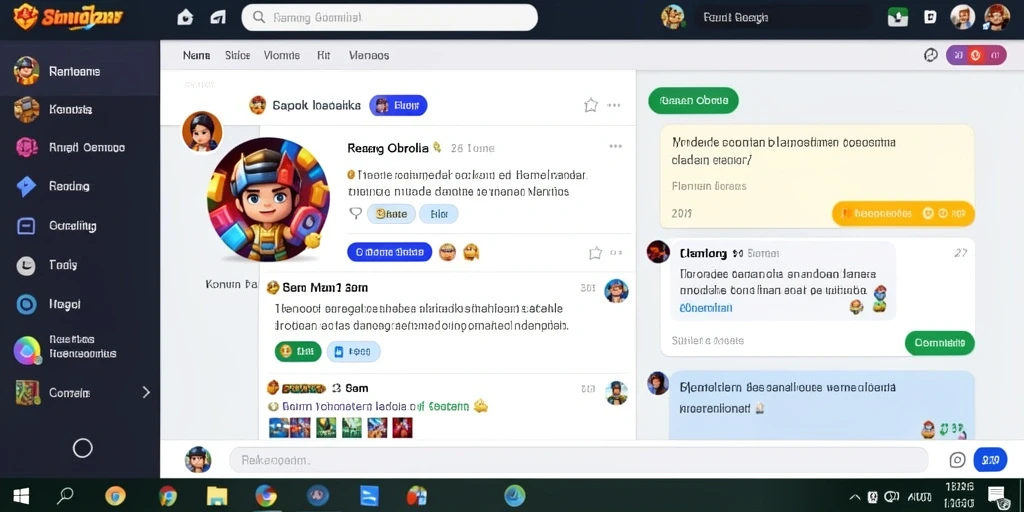The height and width of the screenshot is (512, 1024).
Task: Click the message input field at the bottom
Action: (578, 460)
